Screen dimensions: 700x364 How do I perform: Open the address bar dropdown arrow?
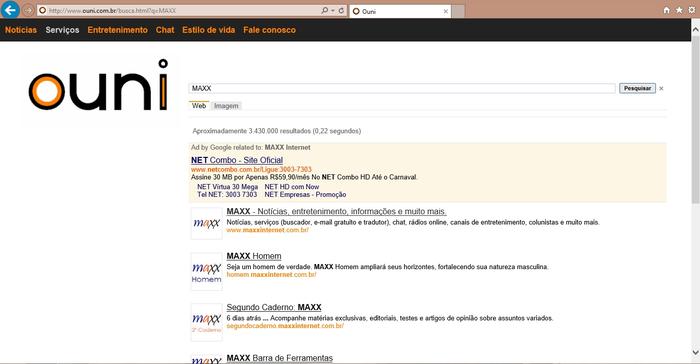(x=333, y=10)
